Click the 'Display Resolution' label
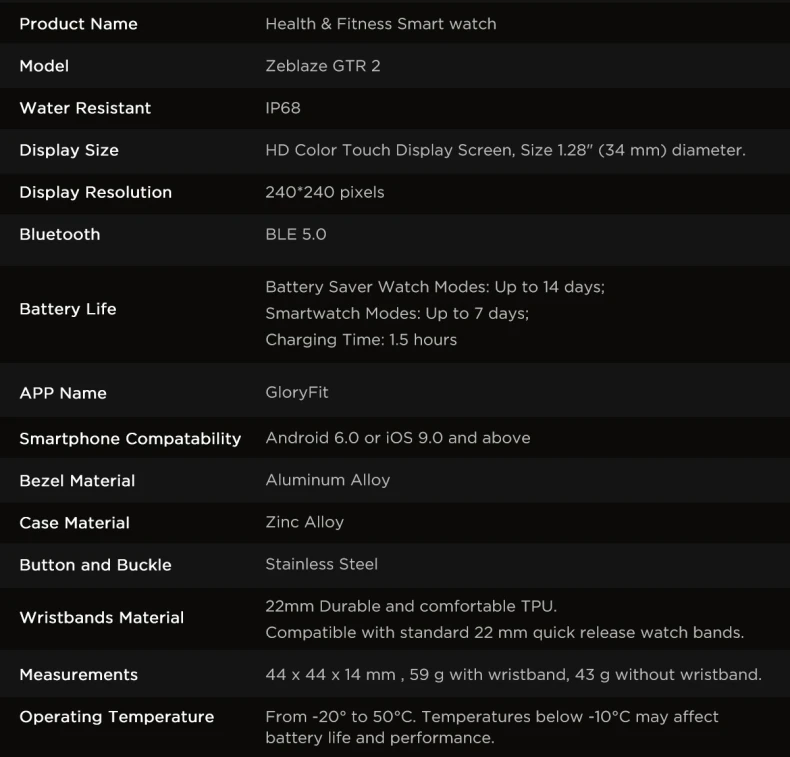The width and height of the screenshot is (790, 757). (x=96, y=192)
